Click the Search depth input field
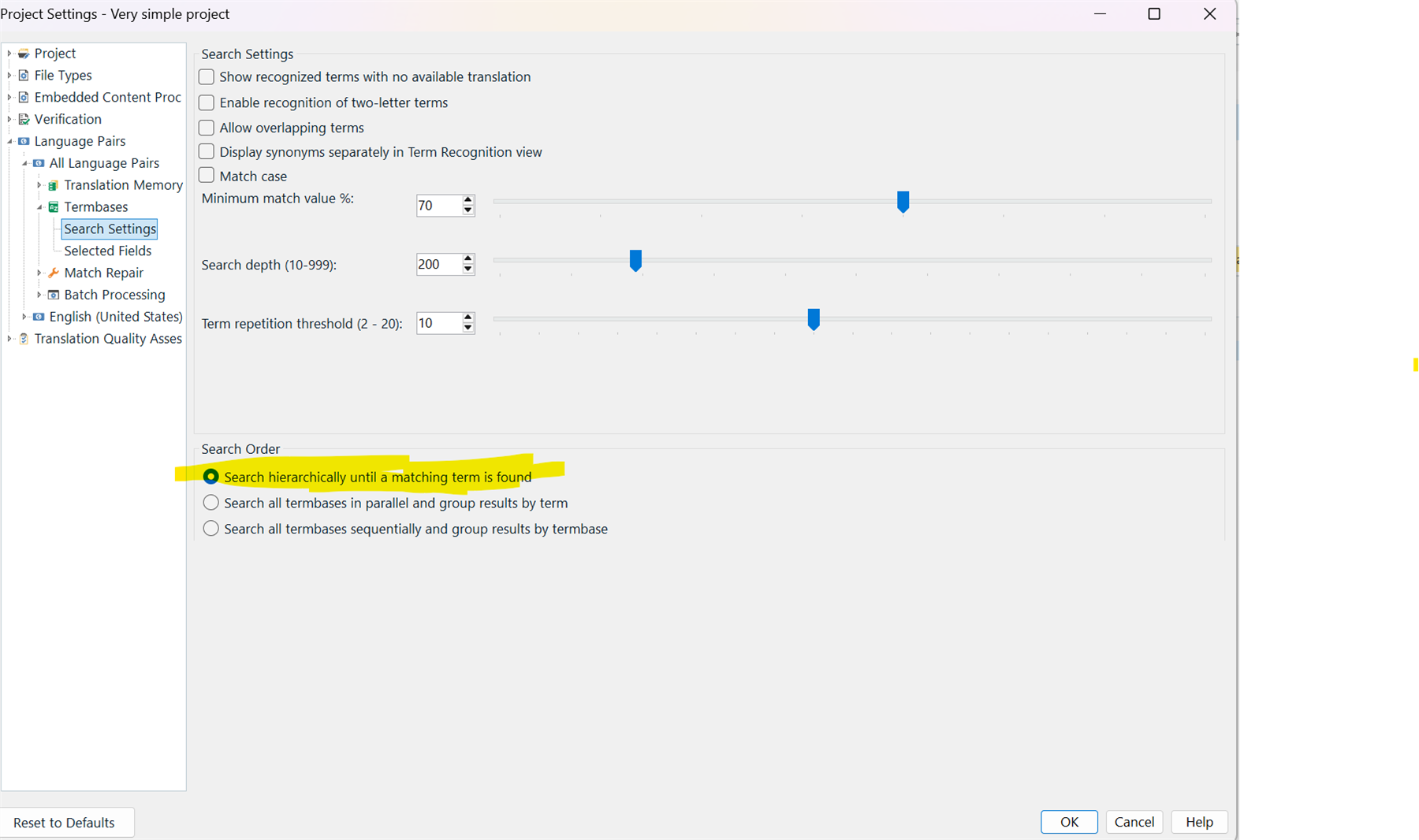 pyautogui.click(x=438, y=264)
